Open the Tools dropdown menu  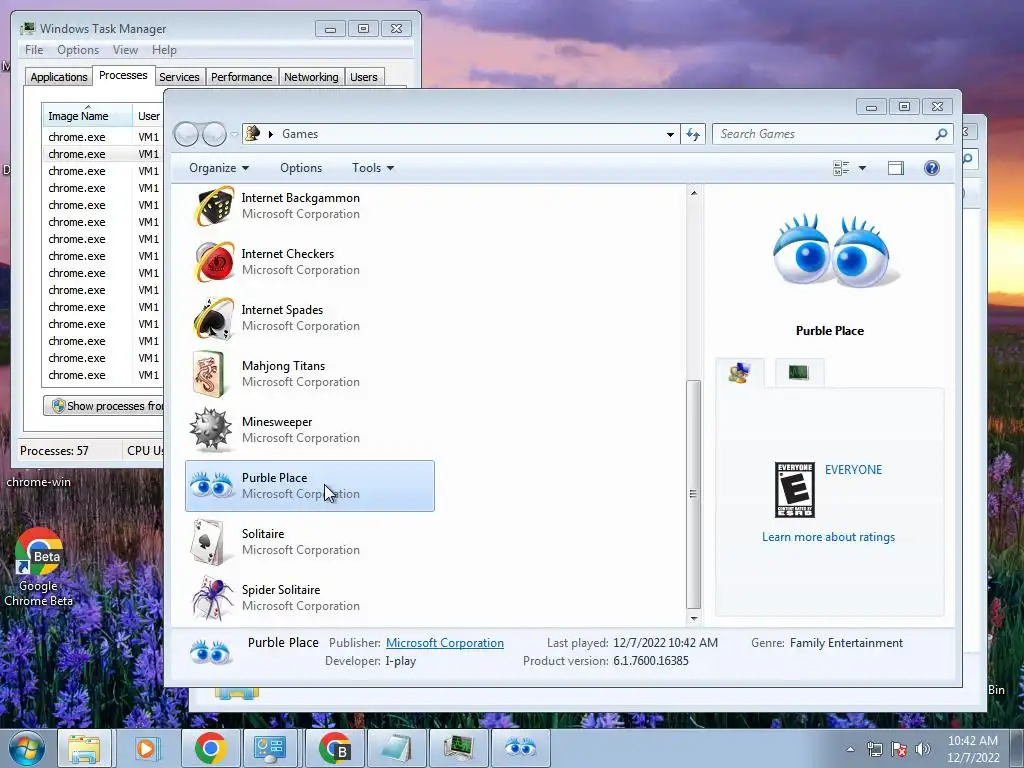click(x=373, y=168)
